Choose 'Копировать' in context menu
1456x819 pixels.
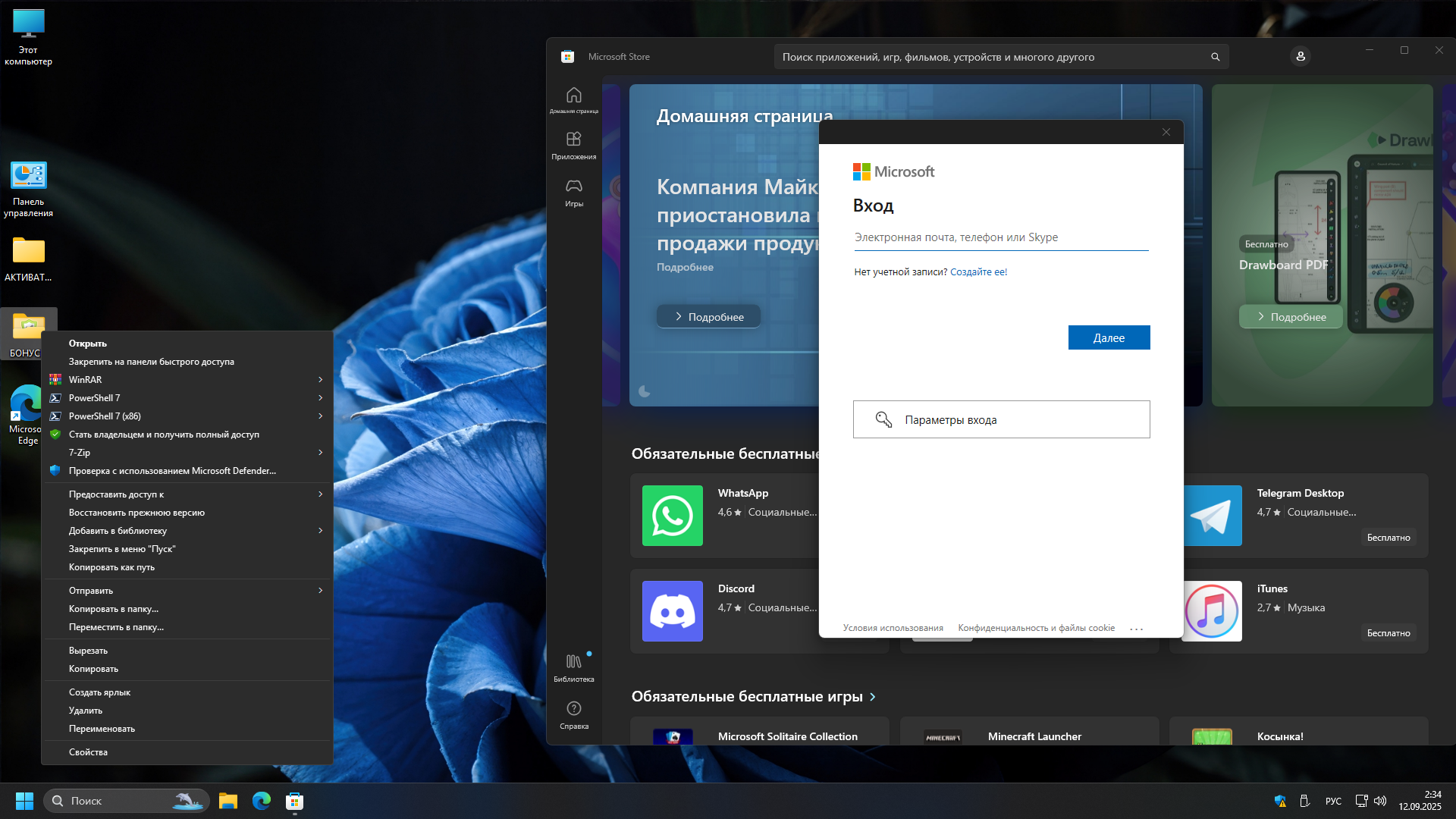[187, 669]
